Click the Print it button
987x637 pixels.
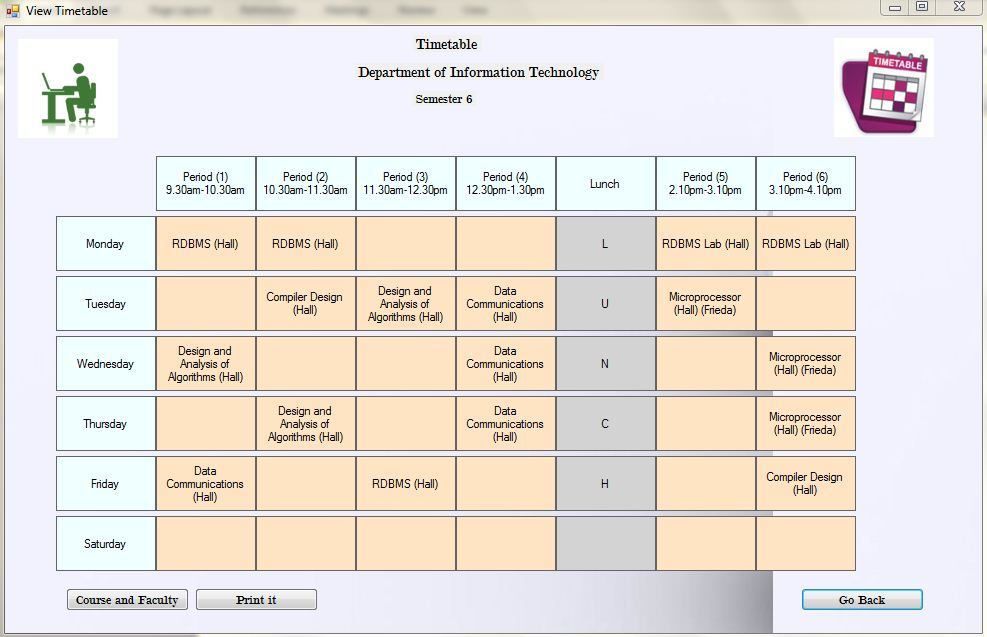(256, 600)
